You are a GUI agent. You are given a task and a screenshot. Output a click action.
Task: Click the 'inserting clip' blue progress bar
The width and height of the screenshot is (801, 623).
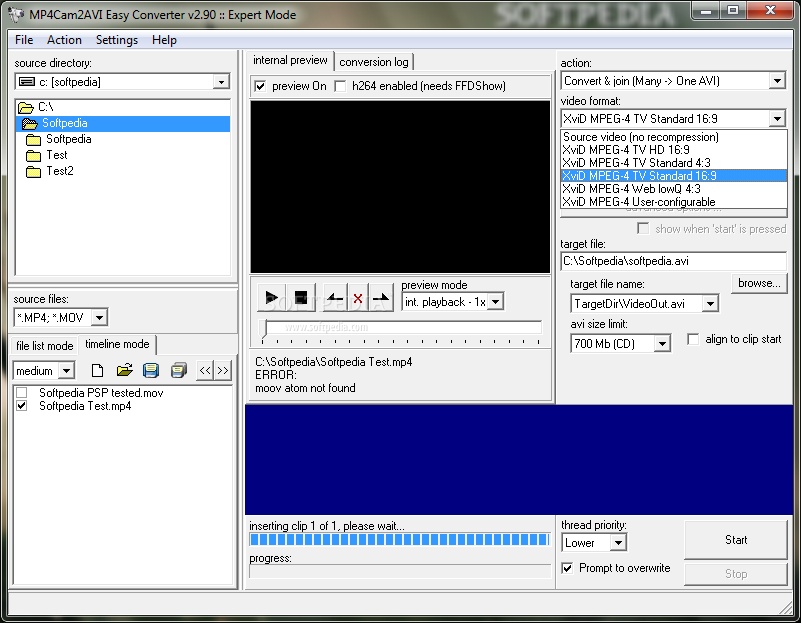(399, 540)
